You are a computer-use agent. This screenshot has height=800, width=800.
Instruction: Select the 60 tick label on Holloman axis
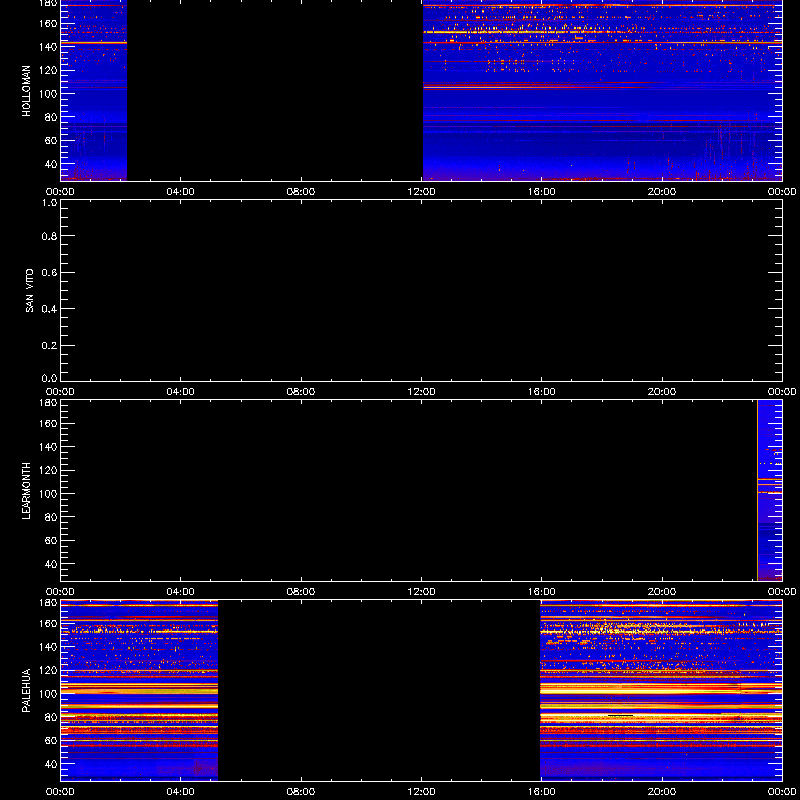click(x=51, y=141)
